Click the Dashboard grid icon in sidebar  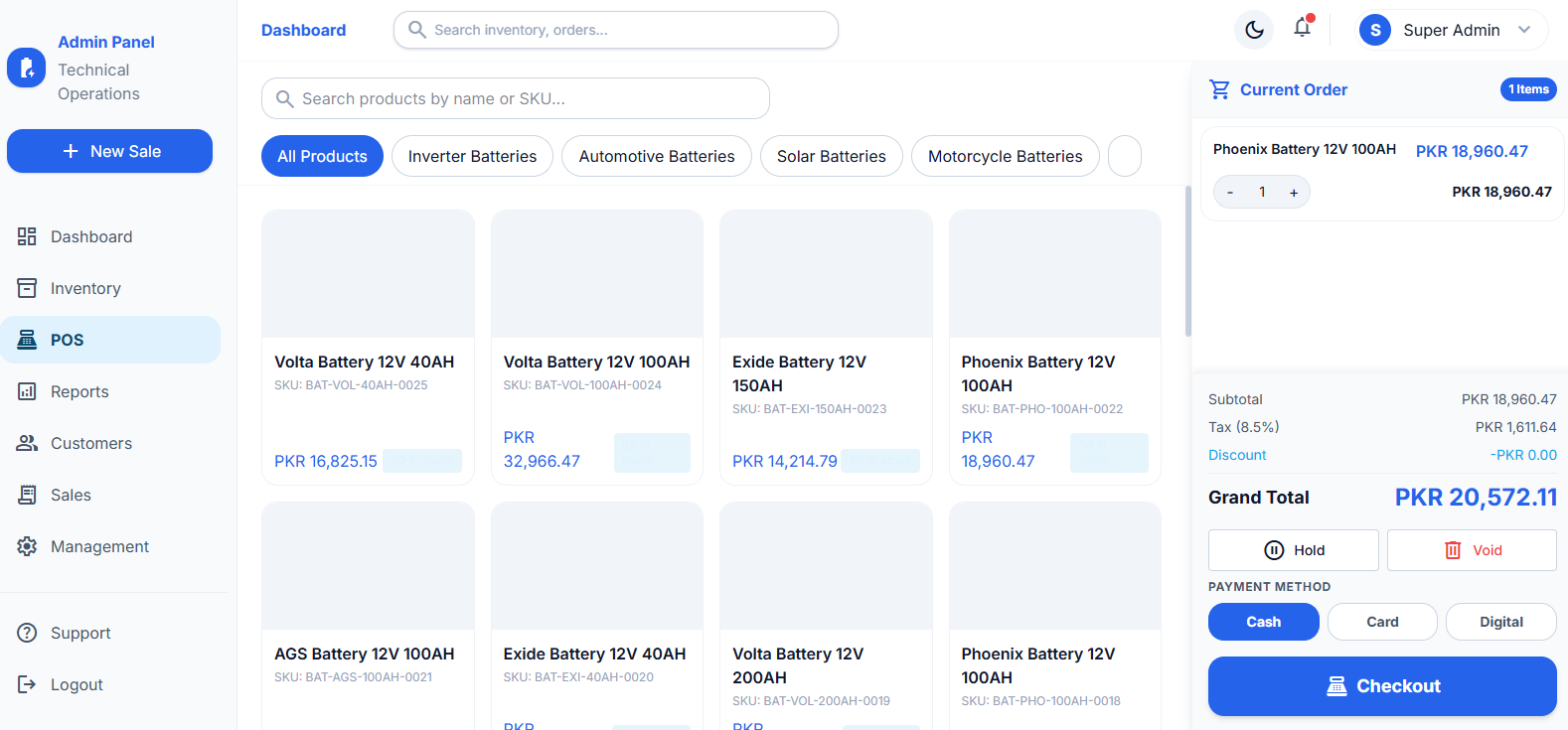(x=27, y=236)
